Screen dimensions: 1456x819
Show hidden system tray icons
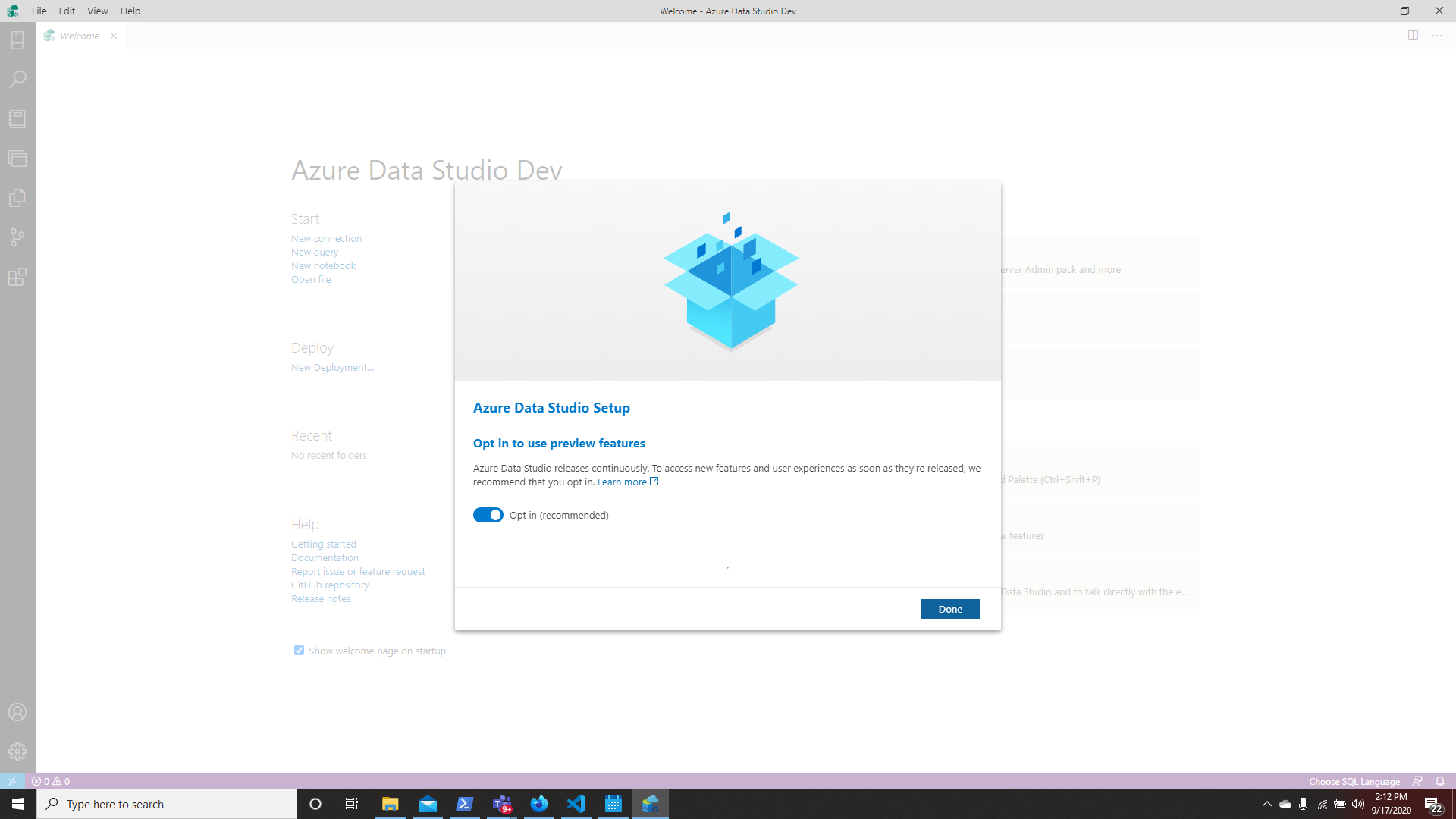click(1266, 804)
